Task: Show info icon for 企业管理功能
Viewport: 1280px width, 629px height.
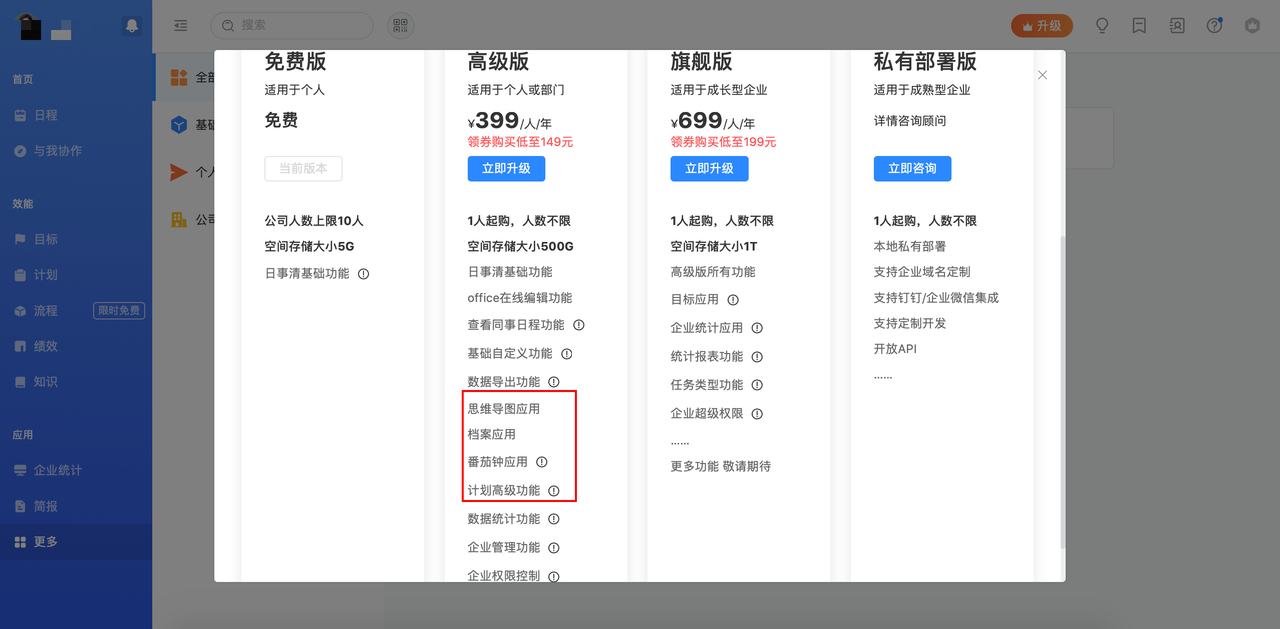Action: click(x=553, y=548)
